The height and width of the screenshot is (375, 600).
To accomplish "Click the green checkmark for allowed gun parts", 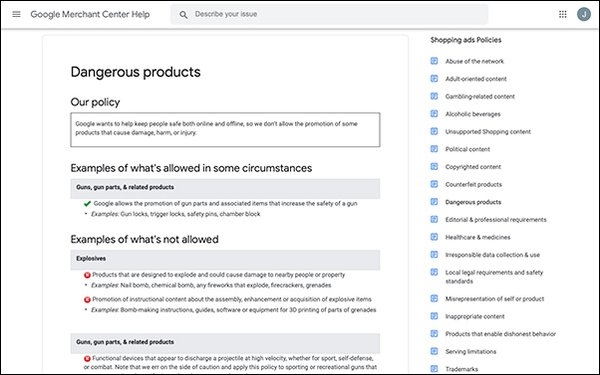I will click(87, 204).
